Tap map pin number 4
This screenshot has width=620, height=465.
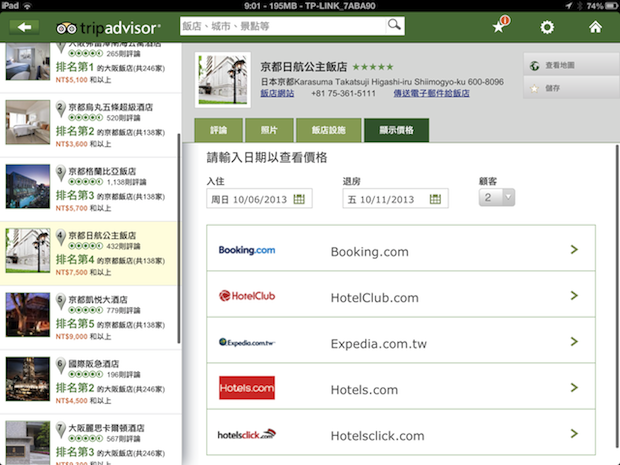click(60, 237)
